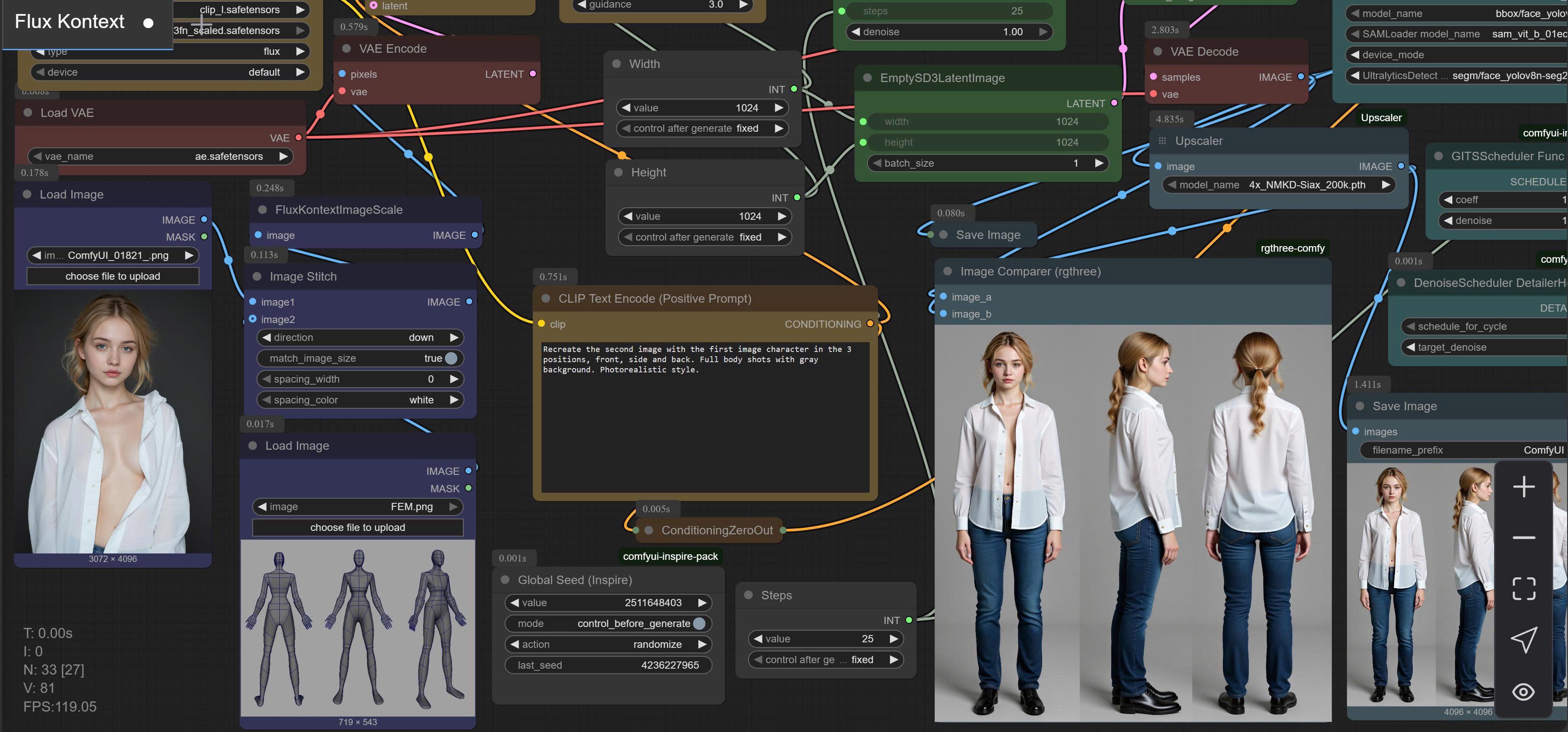Adjust the guidance 3.0 value slider
This screenshot has width=1568, height=732.
(662, 5)
